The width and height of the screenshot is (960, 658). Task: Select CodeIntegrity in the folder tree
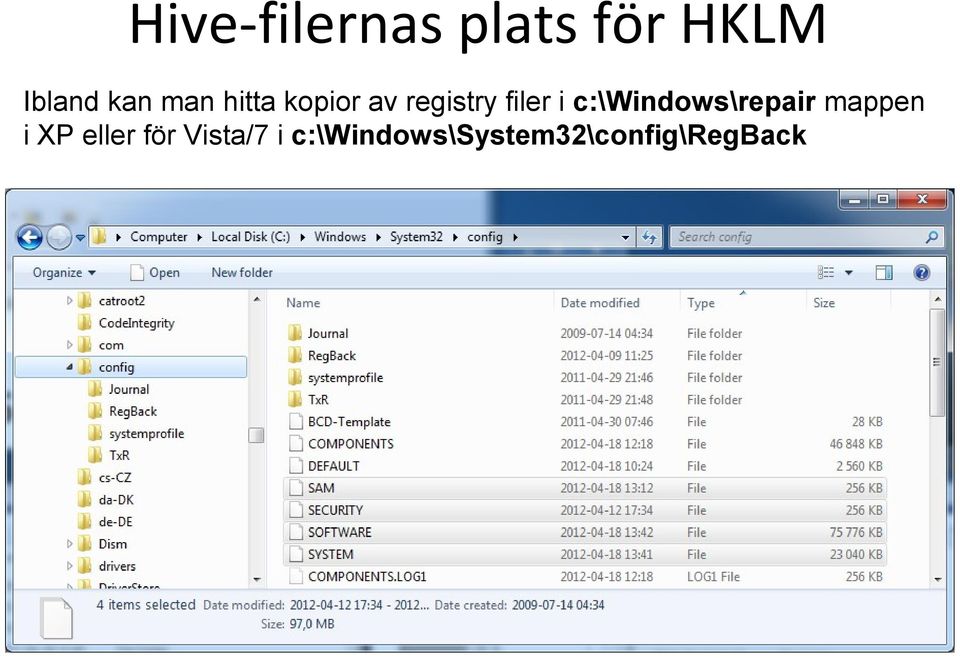click(136, 323)
